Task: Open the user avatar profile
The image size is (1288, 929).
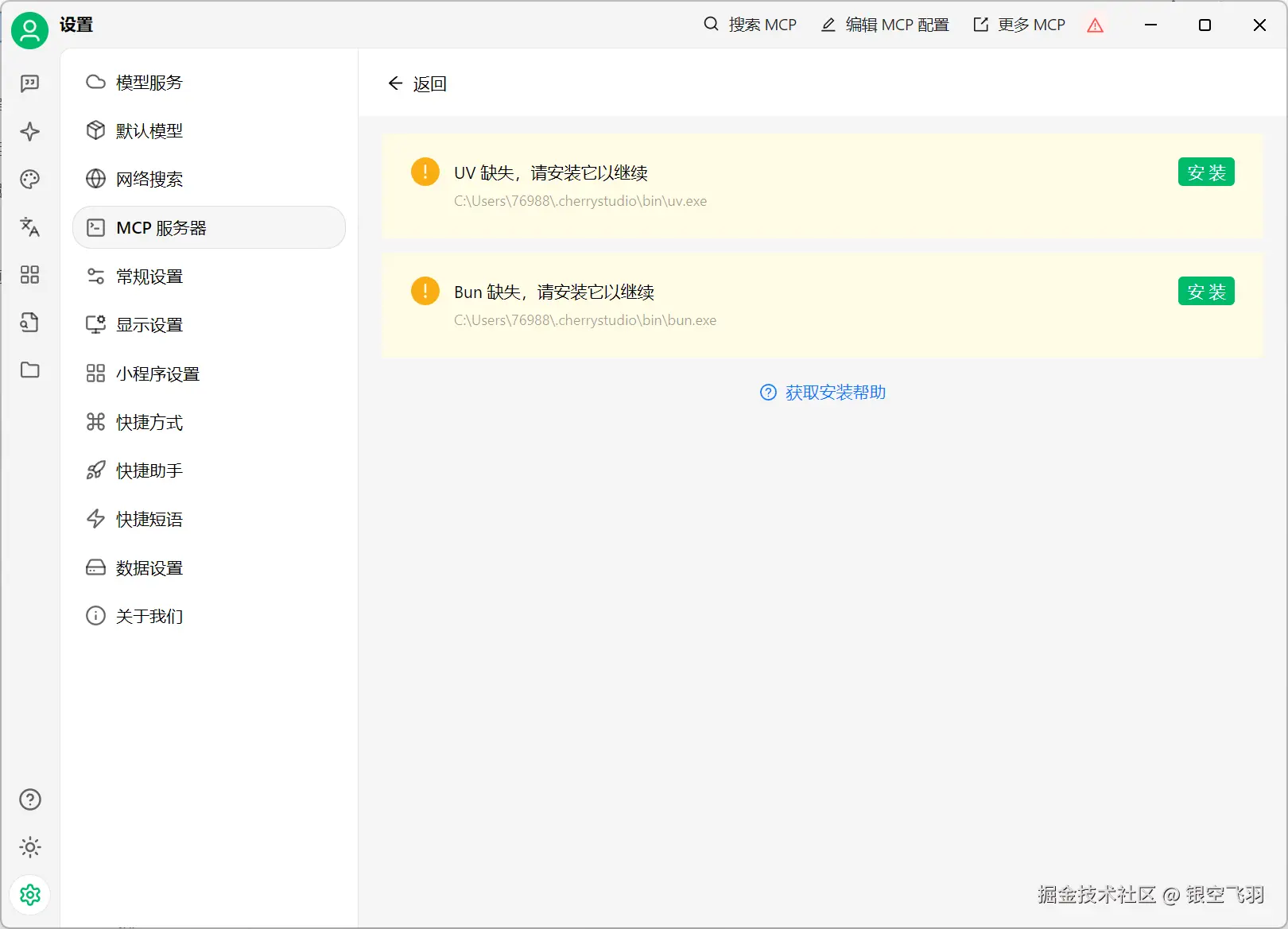Action: (x=29, y=30)
